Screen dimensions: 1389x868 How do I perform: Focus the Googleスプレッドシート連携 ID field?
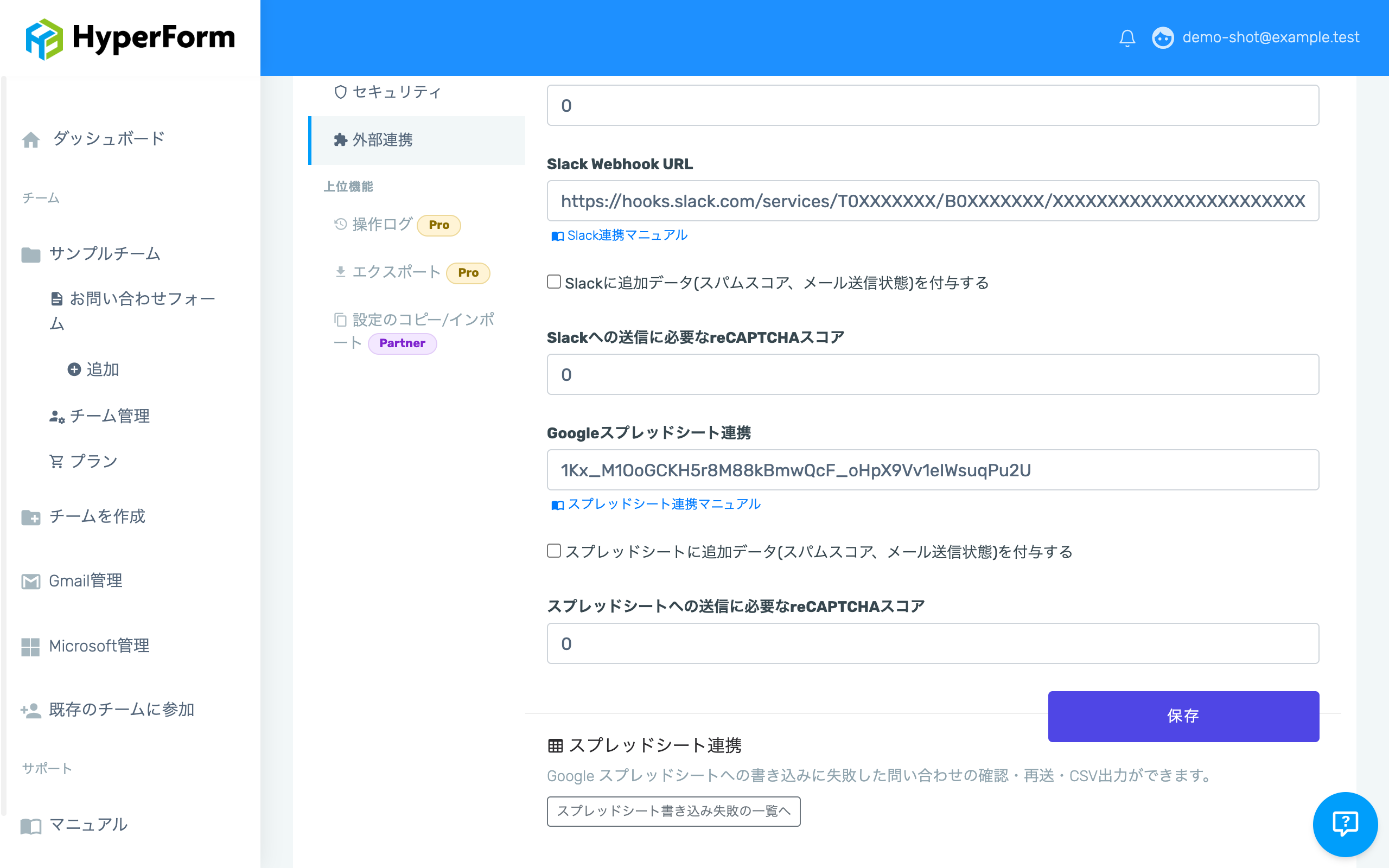tap(933, 470)
